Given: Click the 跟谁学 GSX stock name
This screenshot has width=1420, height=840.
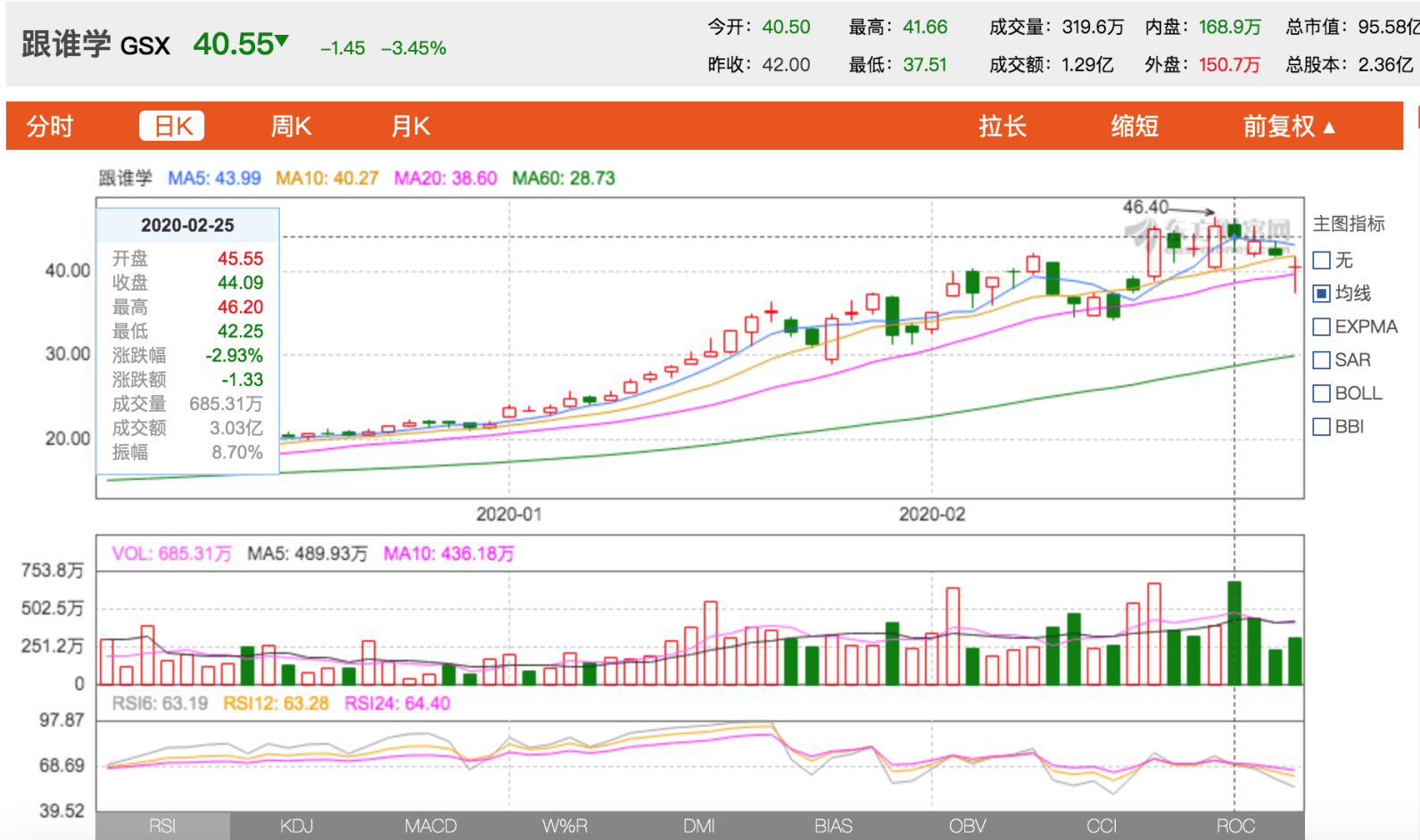Looking at the screenshot, I should click(x=95, y=45).
